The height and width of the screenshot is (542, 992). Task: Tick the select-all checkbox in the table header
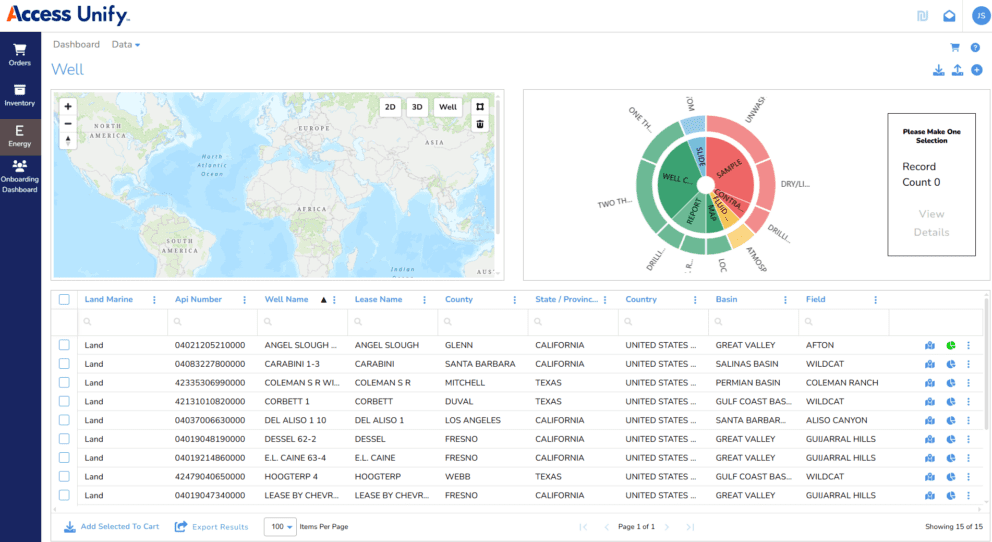[x=64, y=299]
